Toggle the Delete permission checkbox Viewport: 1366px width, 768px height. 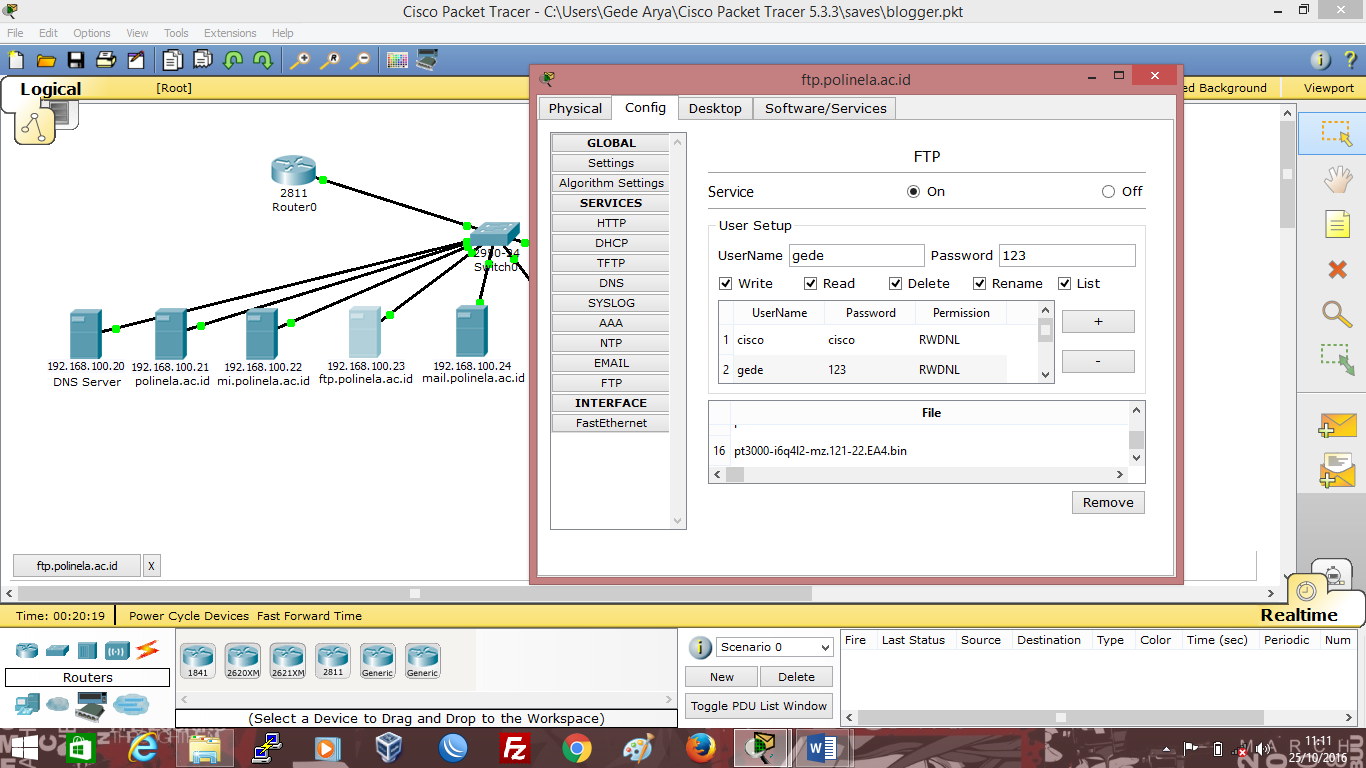coord(896,284)
